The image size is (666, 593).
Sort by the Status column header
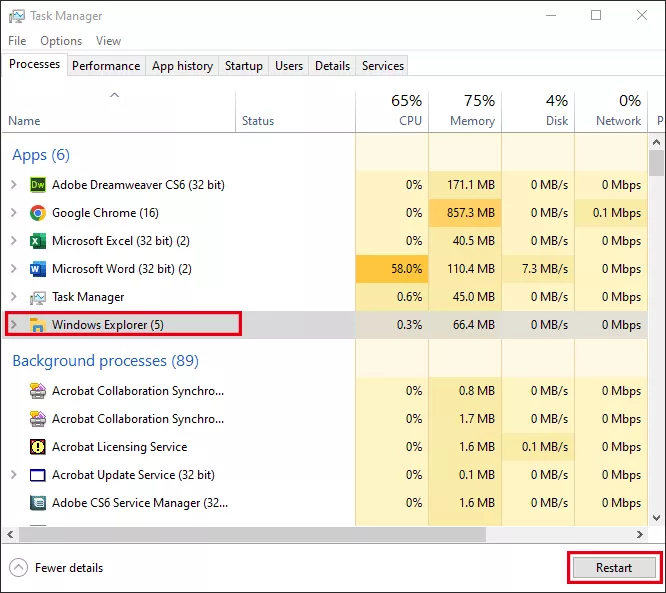point(296,111)
